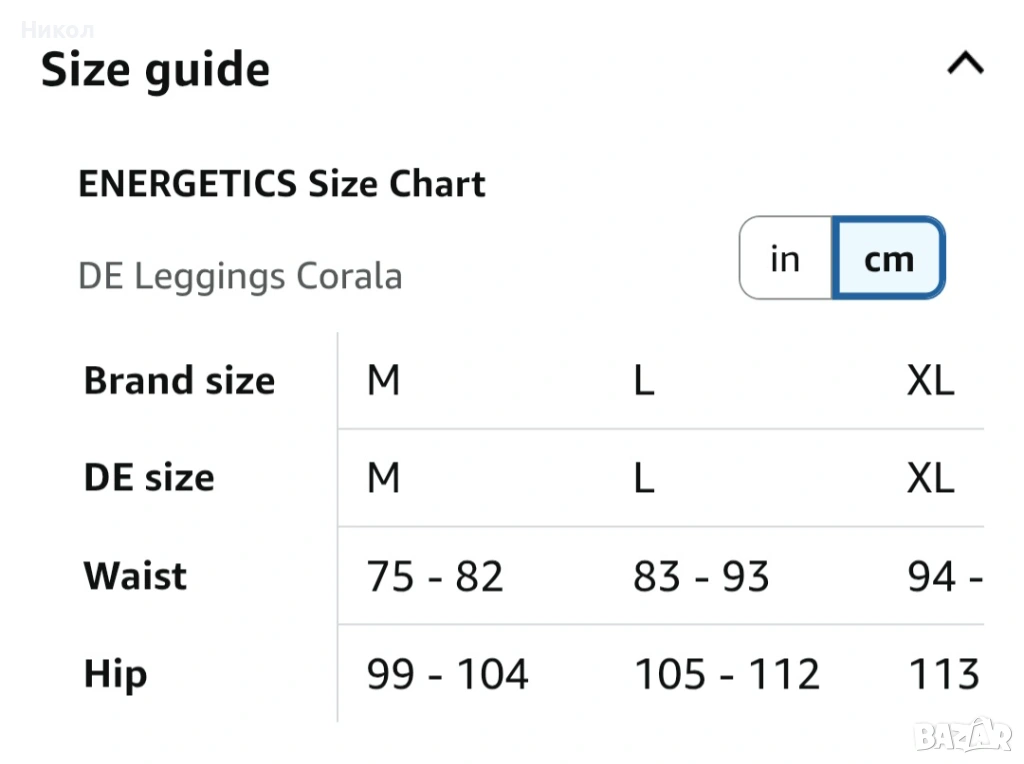Click the DE size M cell

(x=384, y=478)
